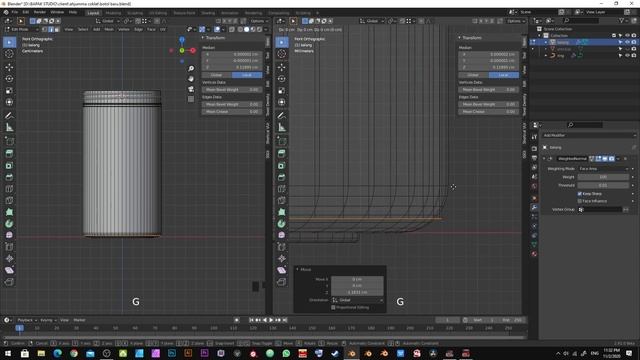Select the Rotate tool in left viewport

[9, 79]
